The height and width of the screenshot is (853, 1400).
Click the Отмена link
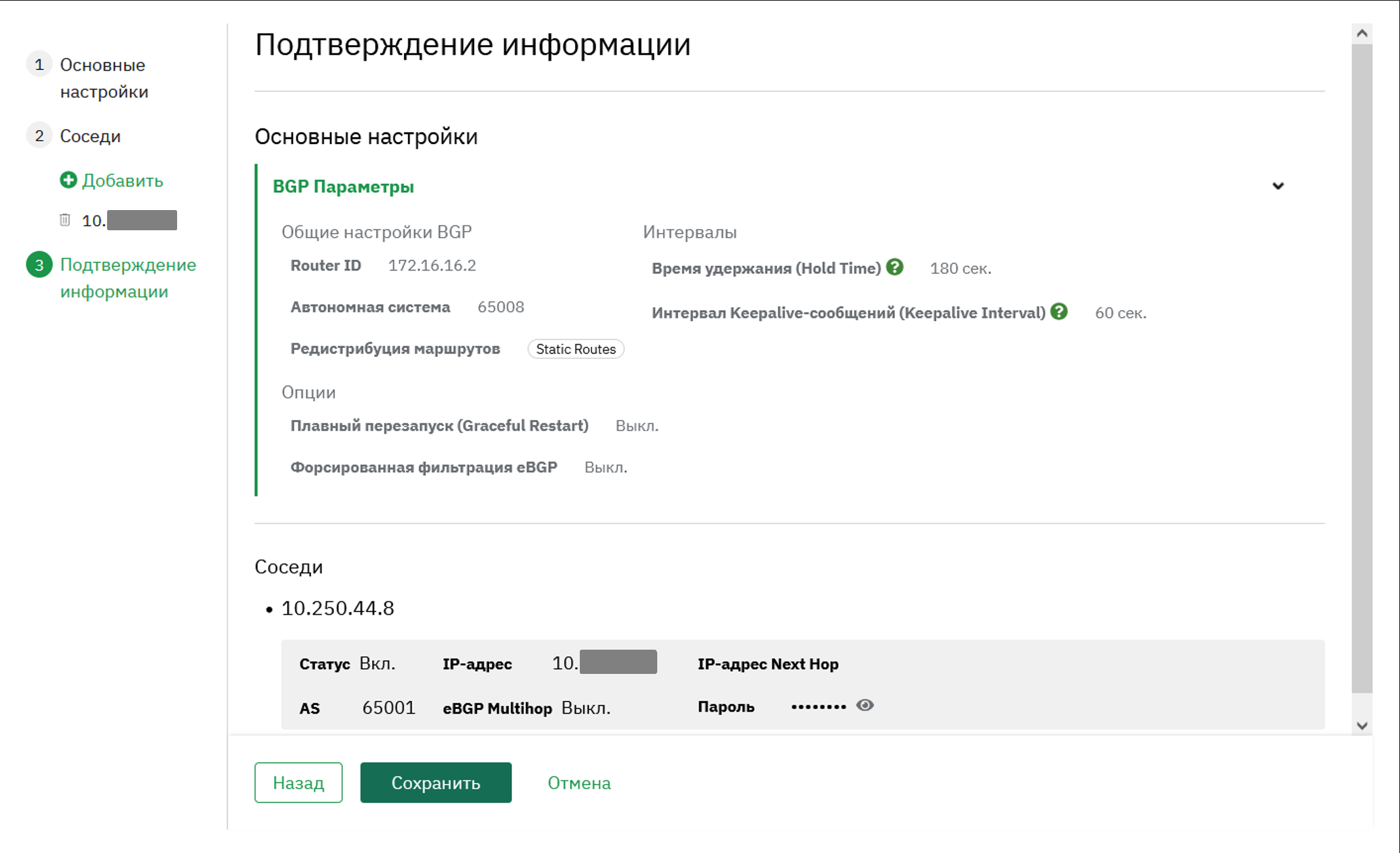click(x=579, y=783)
